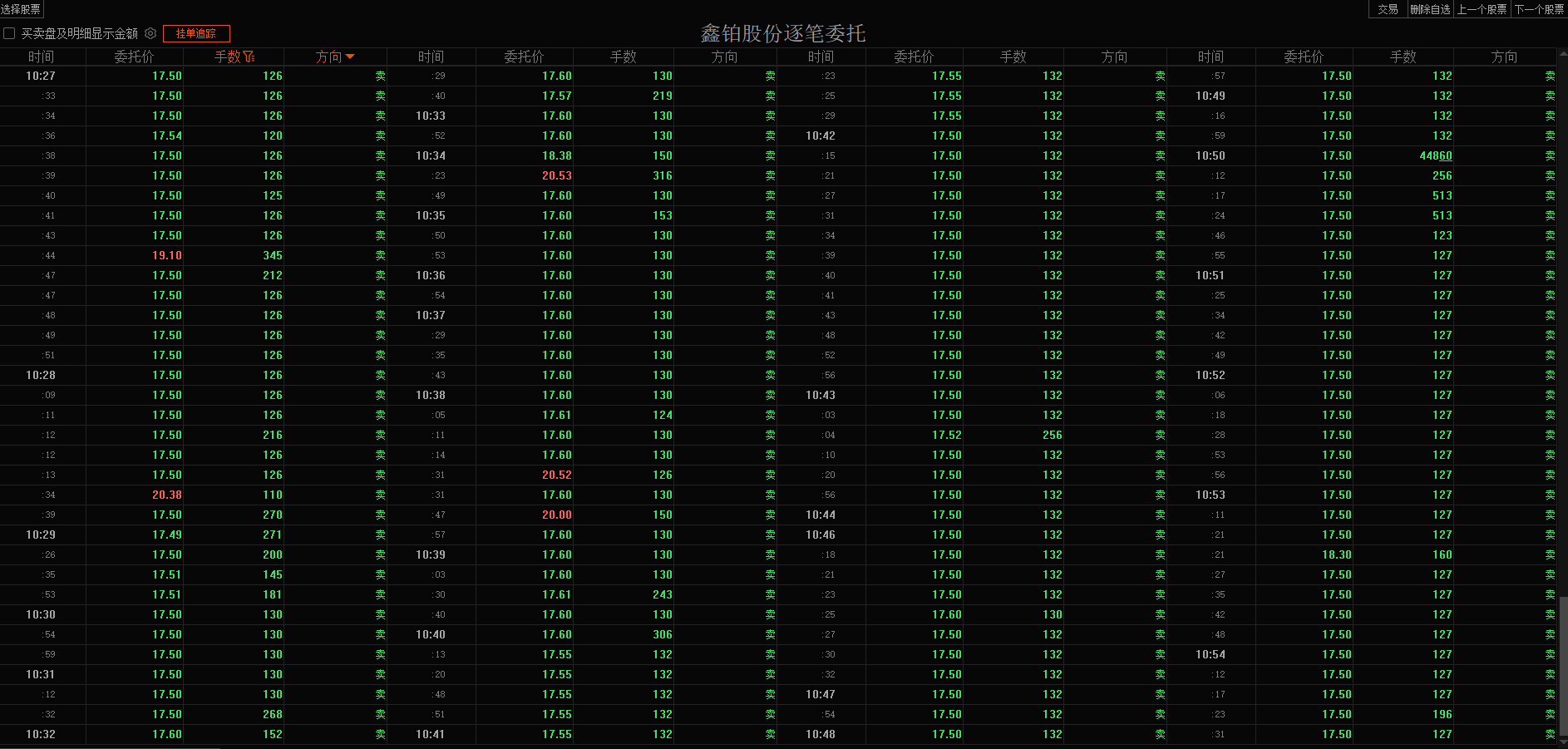Select the 17.49 price cell
Image resolution: width=1568 pixels, height=749 pixels.
pos(167,535)
